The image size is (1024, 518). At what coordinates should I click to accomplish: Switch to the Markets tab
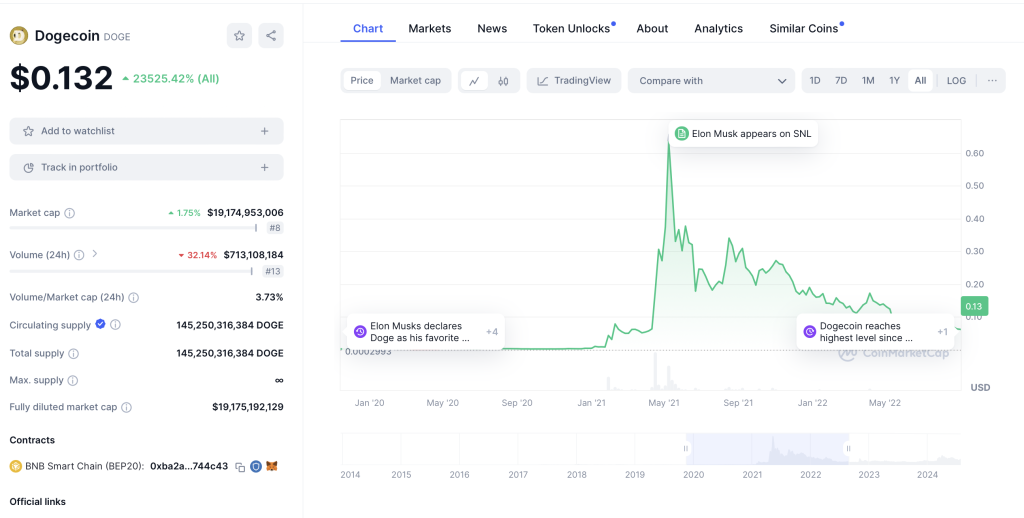coord(429,28)
